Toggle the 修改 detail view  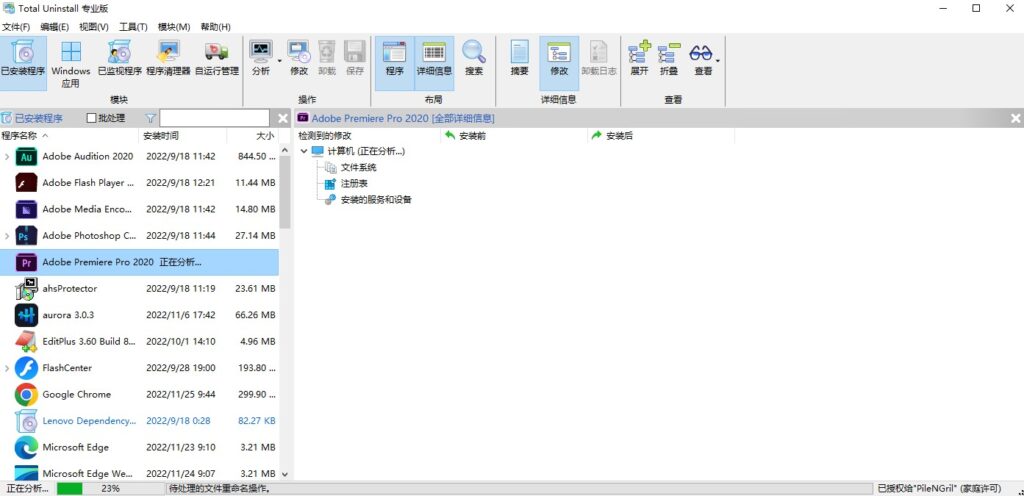click(x=559, y=63)
